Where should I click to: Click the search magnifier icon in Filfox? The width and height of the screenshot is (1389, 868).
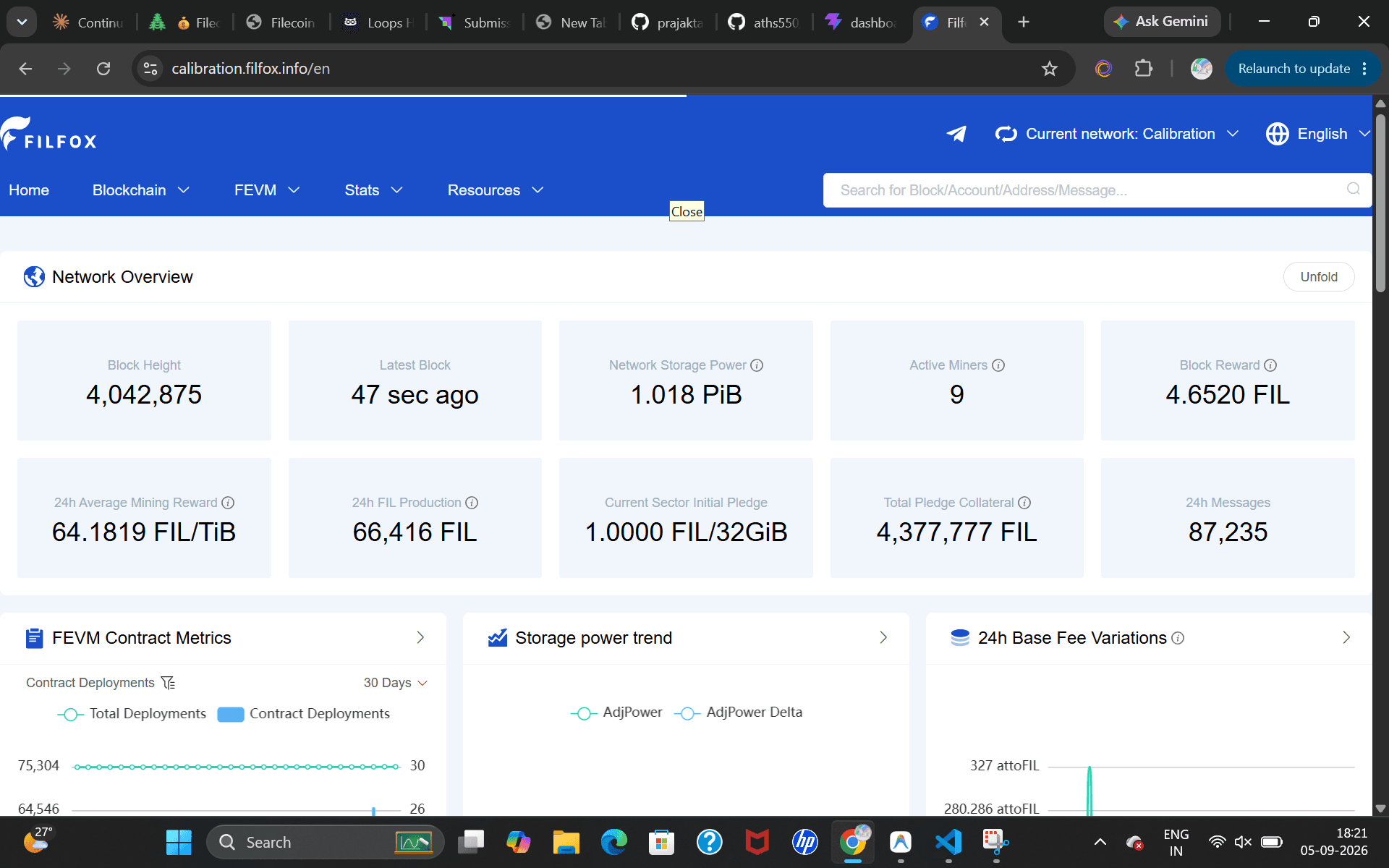tap(1353, 190)
